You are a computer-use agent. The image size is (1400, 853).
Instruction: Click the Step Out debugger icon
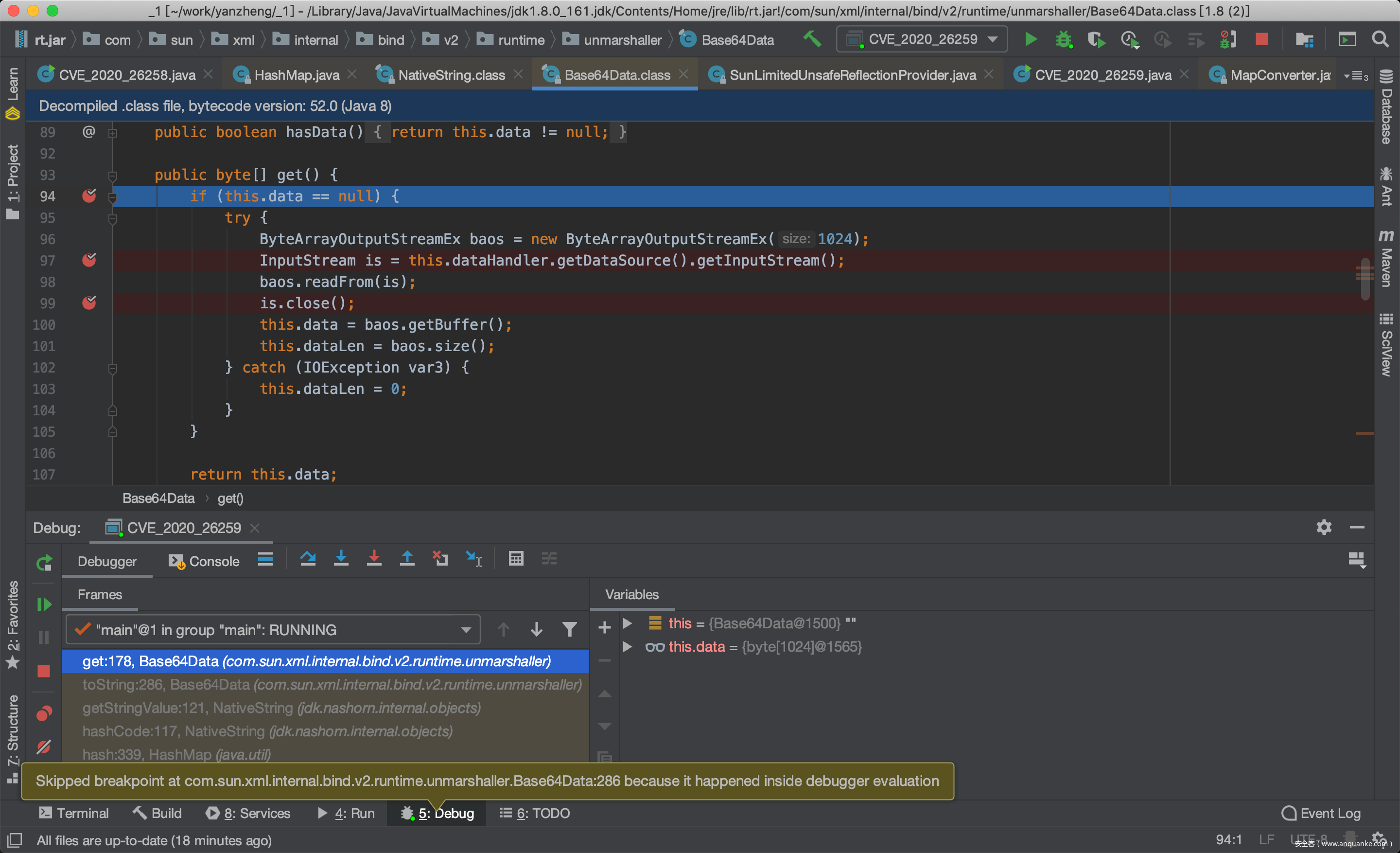(407, 560)
